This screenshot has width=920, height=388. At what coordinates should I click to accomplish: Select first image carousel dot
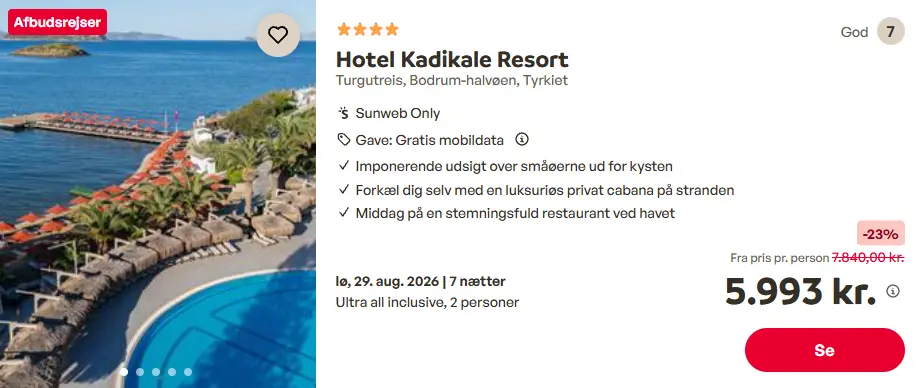pos(124,372)
